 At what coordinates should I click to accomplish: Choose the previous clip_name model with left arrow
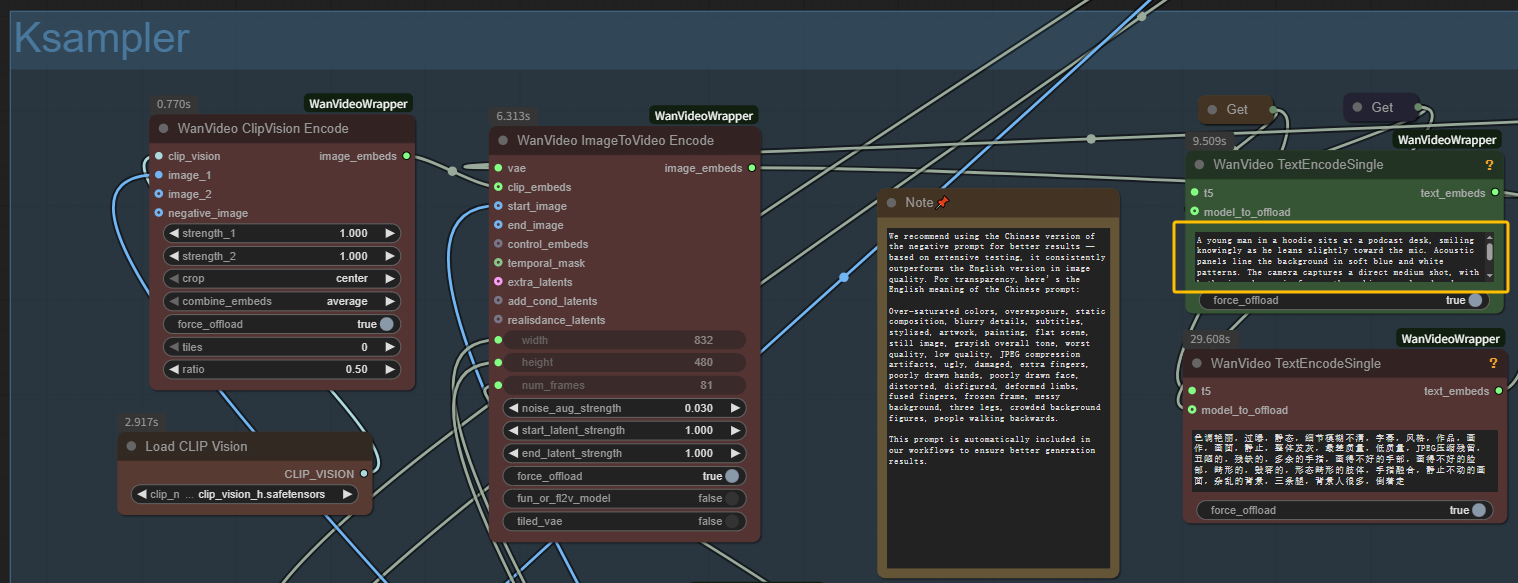pyautogui.click(x=142, y=494)
